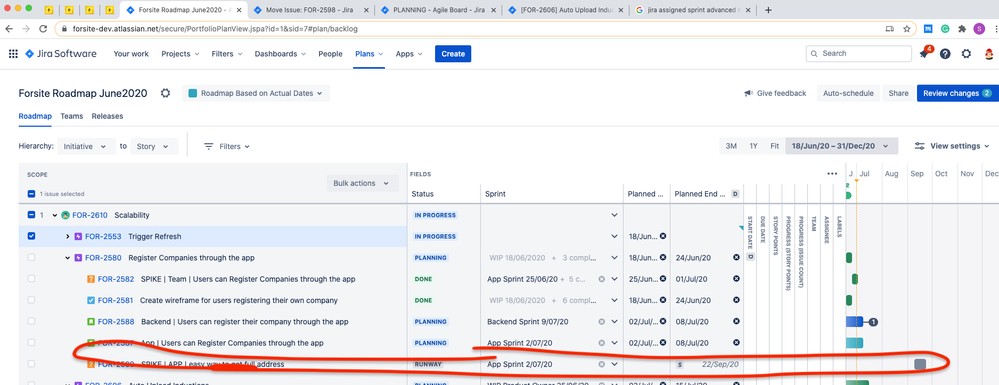This screenshot has height=385, width=999.
Task: Collapse the FOR-2580 Register Companies epic
Action: pos(68,258)
